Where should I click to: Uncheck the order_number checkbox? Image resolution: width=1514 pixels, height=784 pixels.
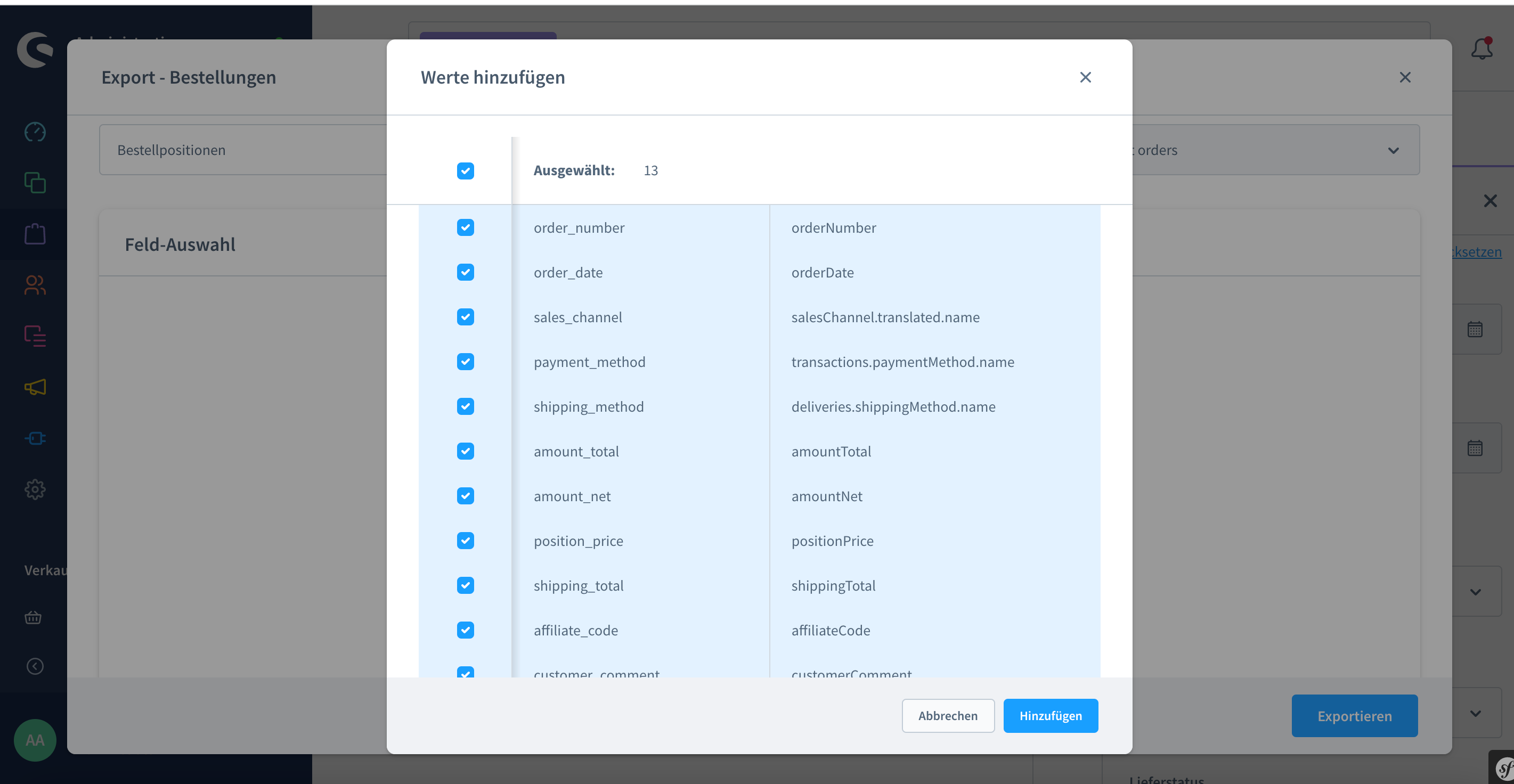tap(466, 227)
